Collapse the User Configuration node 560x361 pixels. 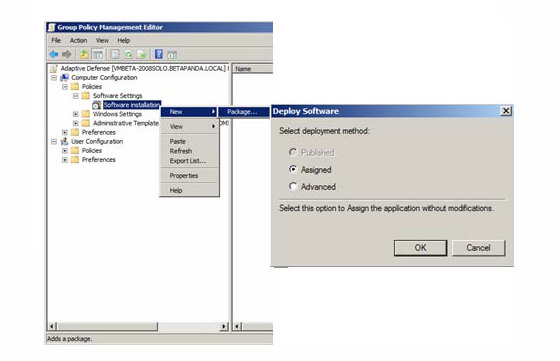[54, 141]
